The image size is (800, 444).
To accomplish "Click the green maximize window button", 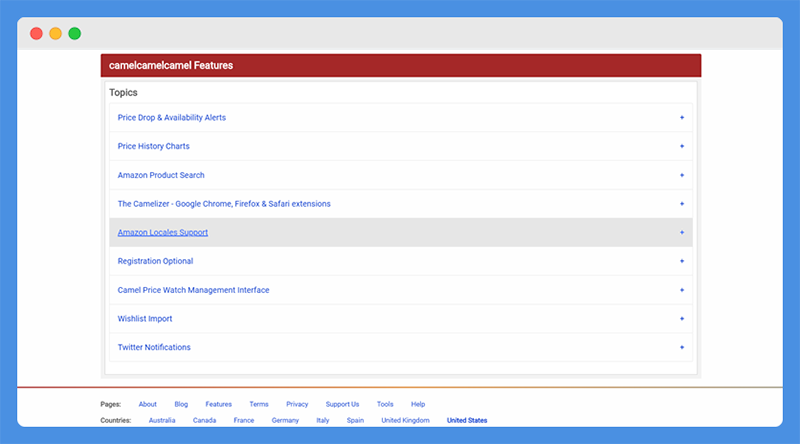I will [74, 34].
